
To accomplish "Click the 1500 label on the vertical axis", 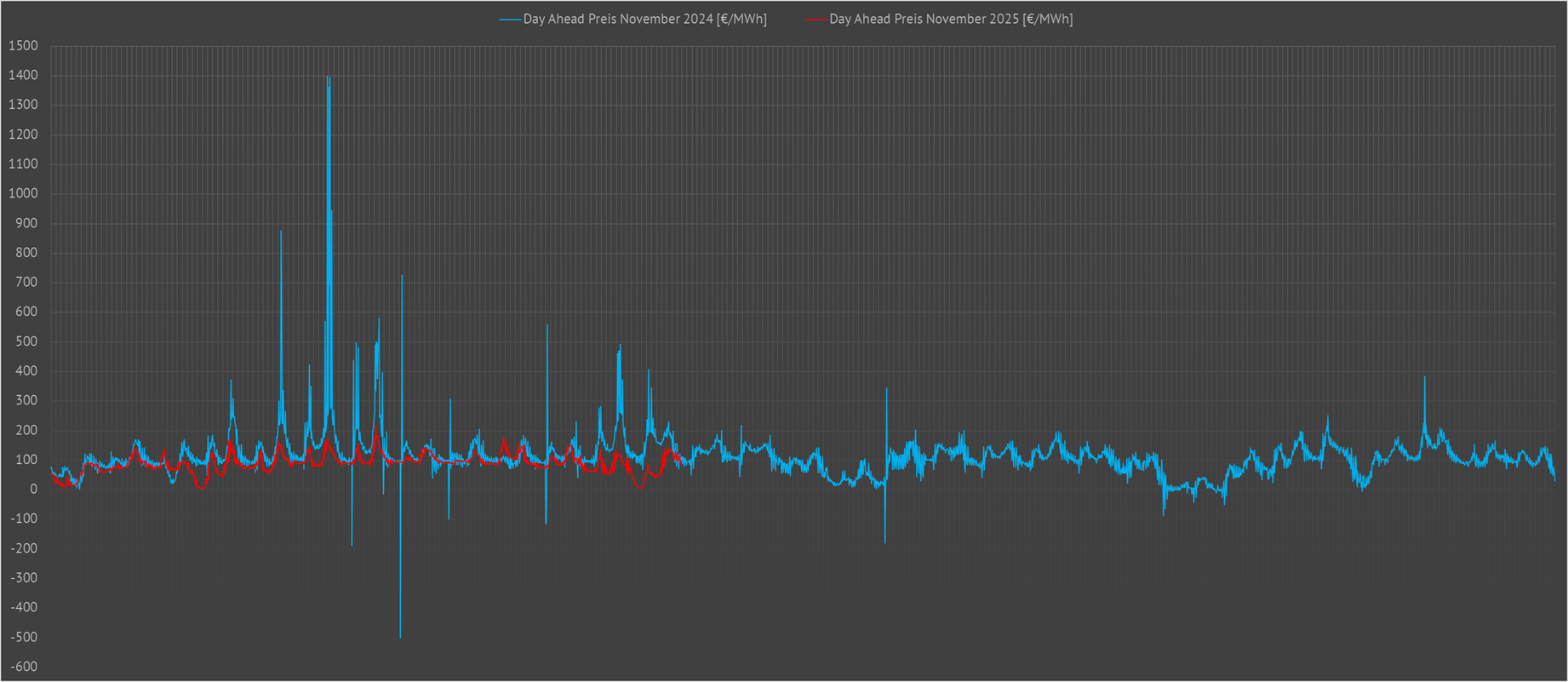I will pos(23,46).
